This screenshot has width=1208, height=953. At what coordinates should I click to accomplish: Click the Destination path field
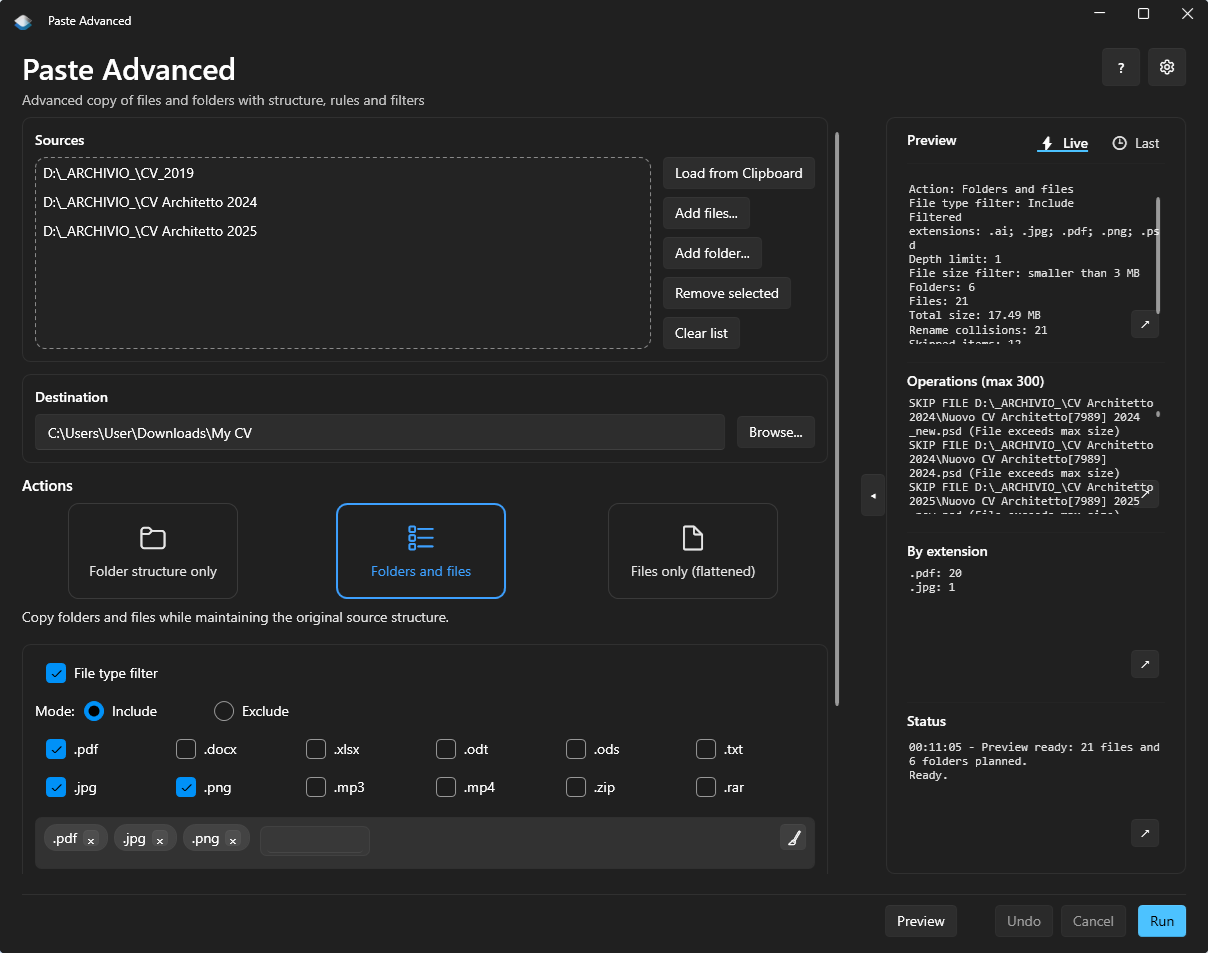click(380, 432)
